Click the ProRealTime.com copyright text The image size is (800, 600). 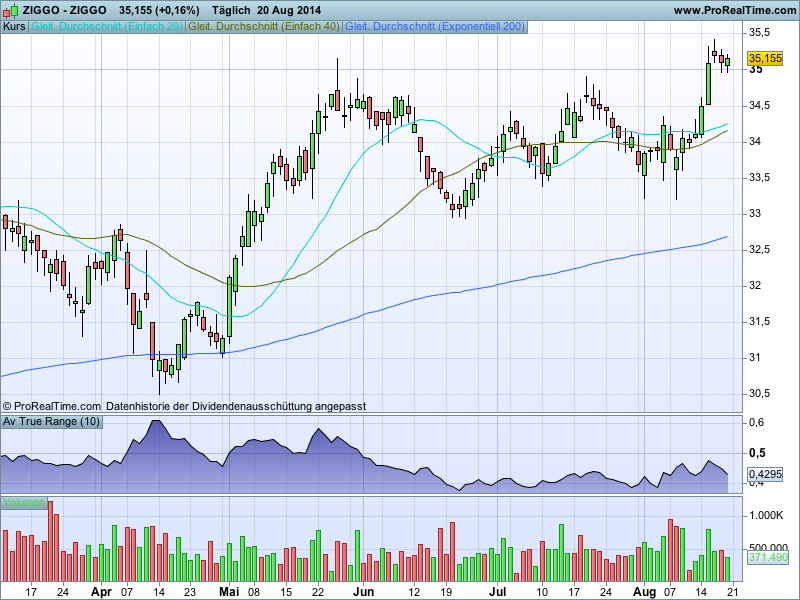click(x=52, y=407)
